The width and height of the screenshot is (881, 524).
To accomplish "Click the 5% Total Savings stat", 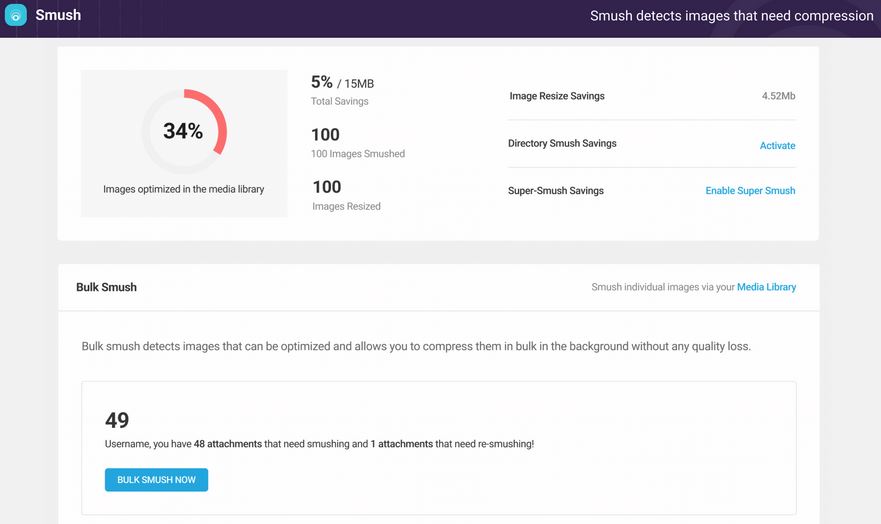I will 342,90.
